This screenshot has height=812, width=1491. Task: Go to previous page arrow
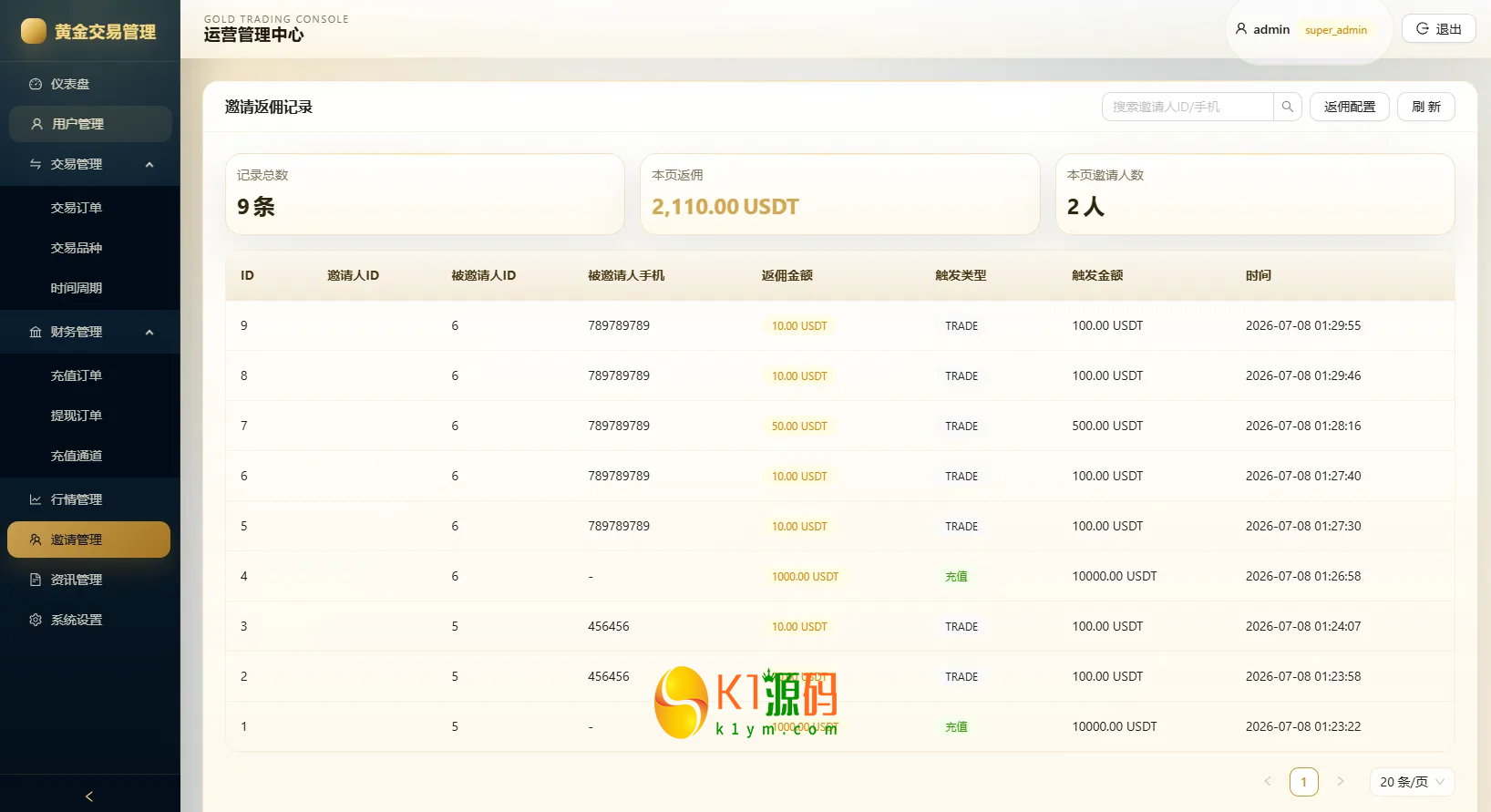(1268, 781)
